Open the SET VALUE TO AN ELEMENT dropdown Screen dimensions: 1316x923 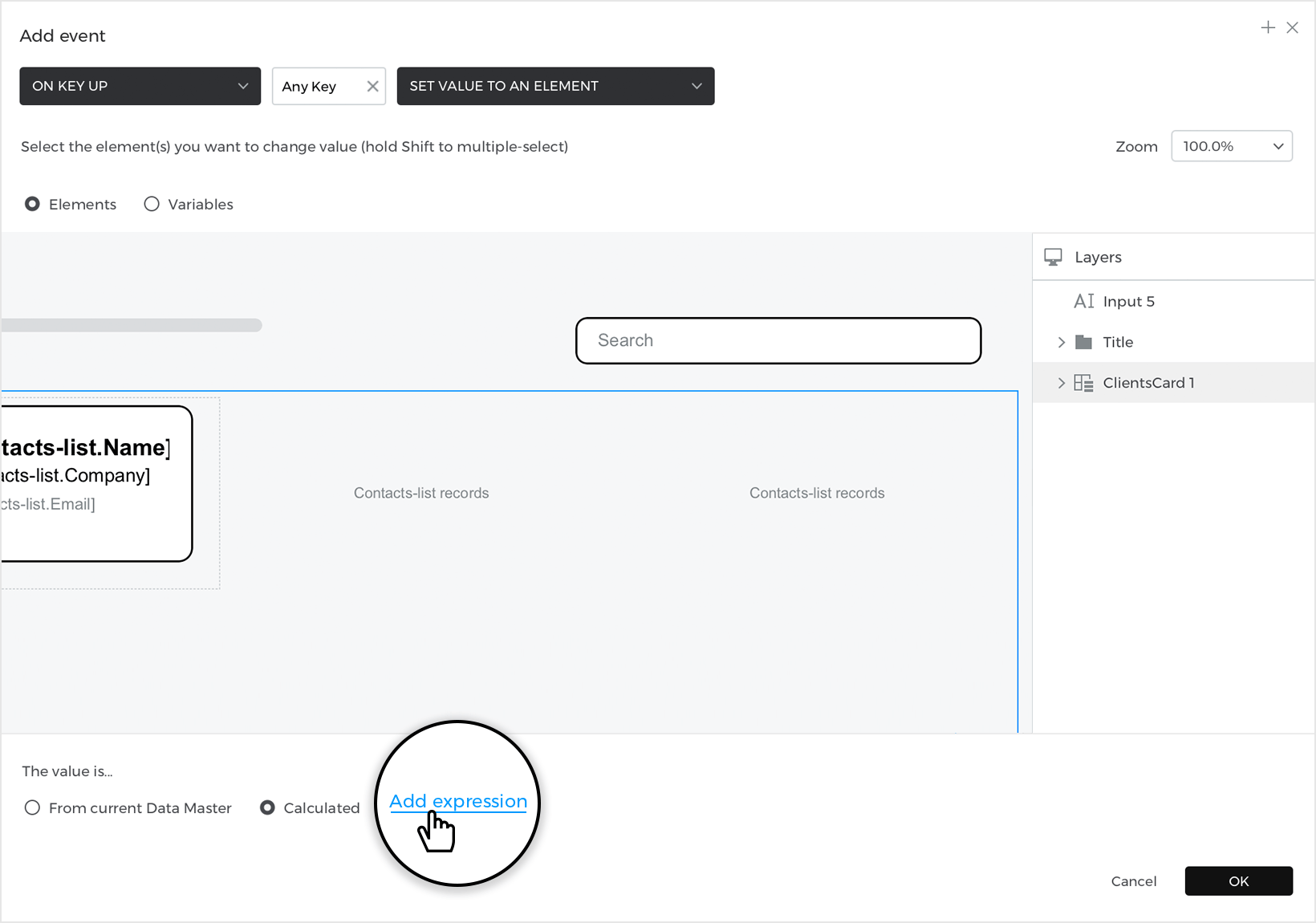point(555,86)
